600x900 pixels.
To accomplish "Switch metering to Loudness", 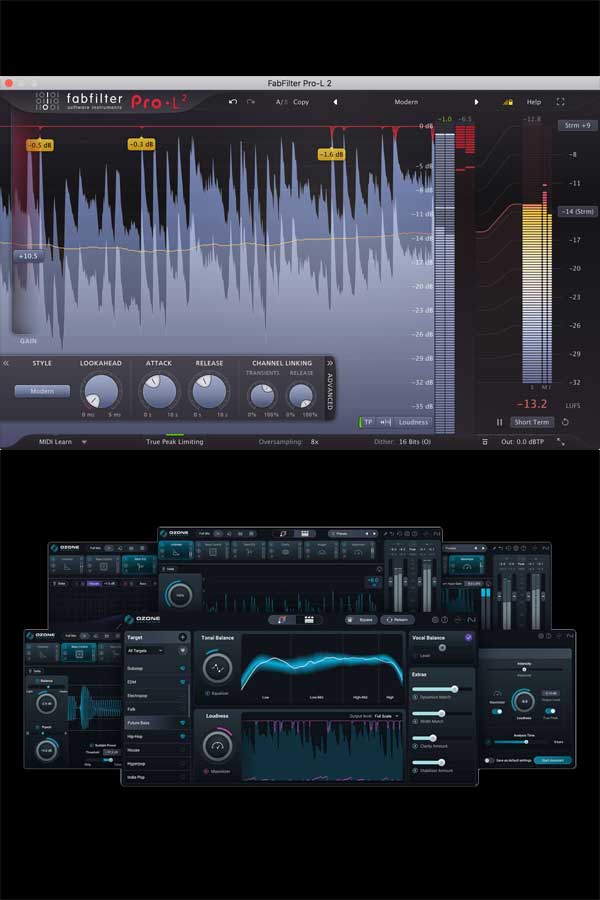I will [x=413, y=422].
